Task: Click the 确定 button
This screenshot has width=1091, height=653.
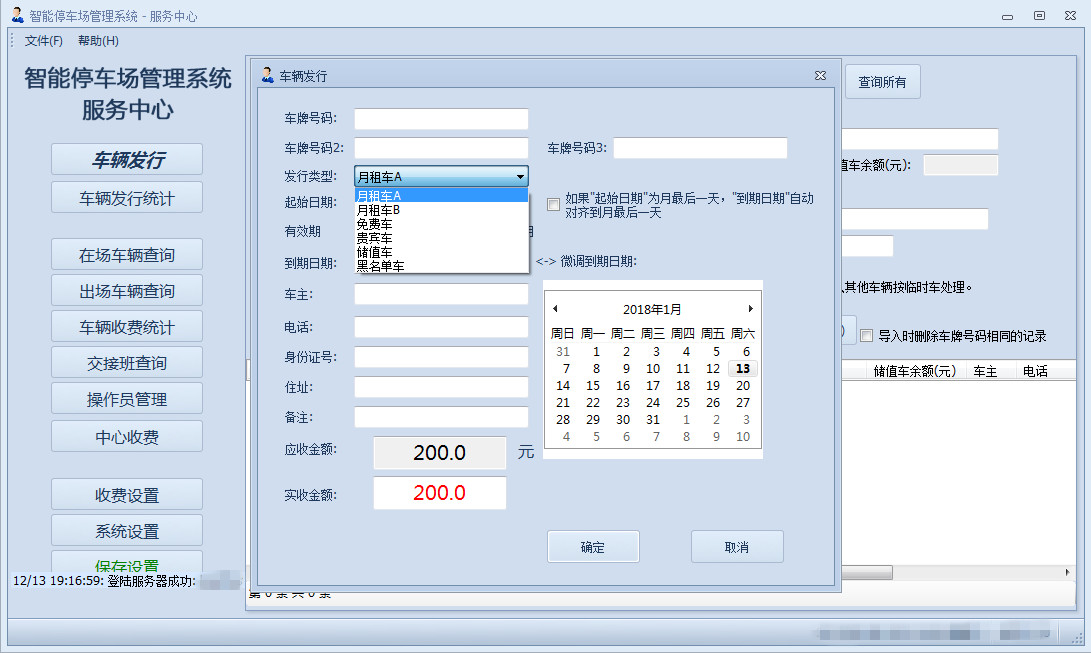Action: 592,547
